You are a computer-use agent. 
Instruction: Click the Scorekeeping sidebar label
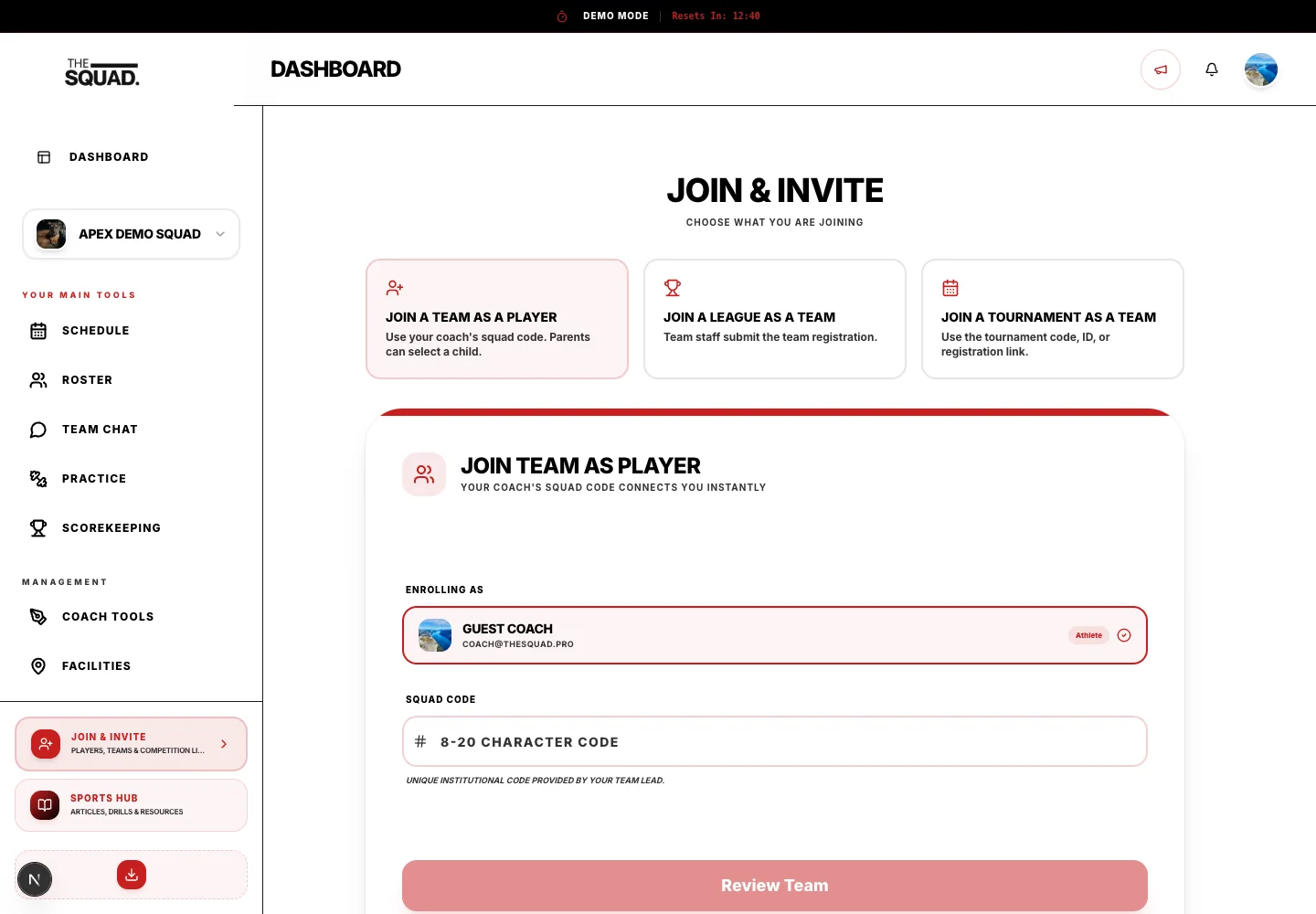point(111,528)
